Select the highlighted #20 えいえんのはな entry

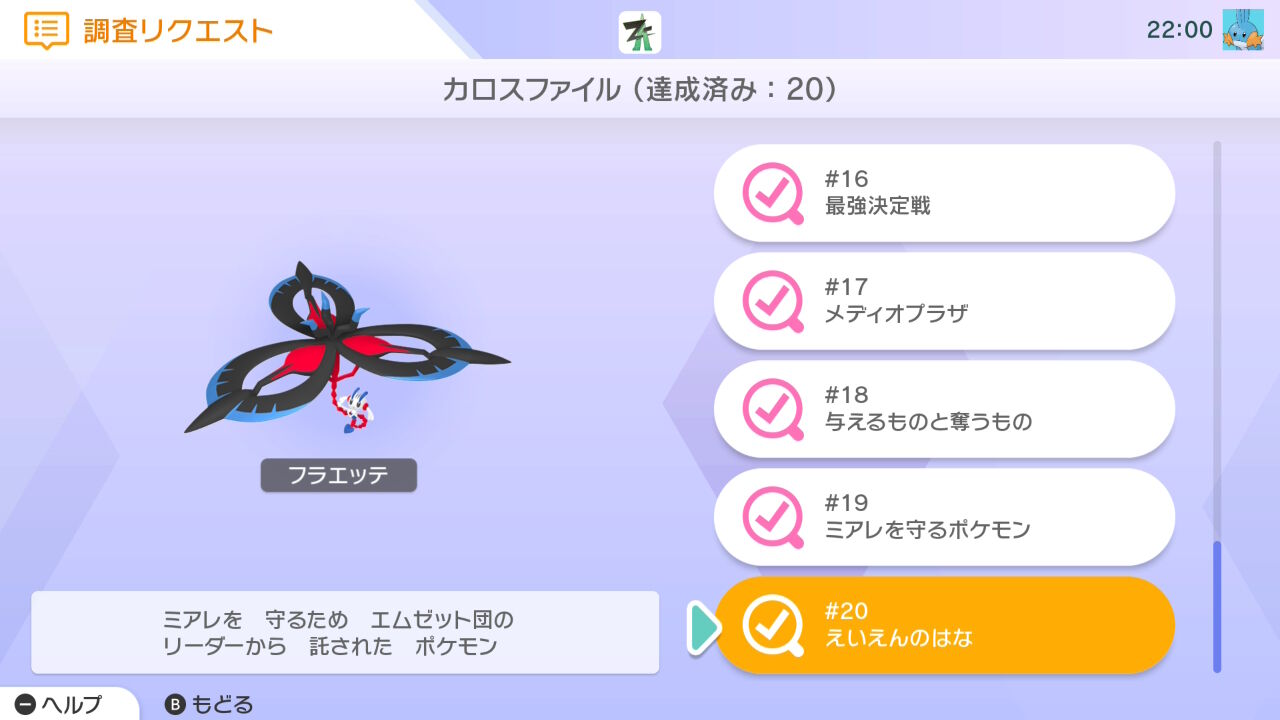tap(944, 625)
